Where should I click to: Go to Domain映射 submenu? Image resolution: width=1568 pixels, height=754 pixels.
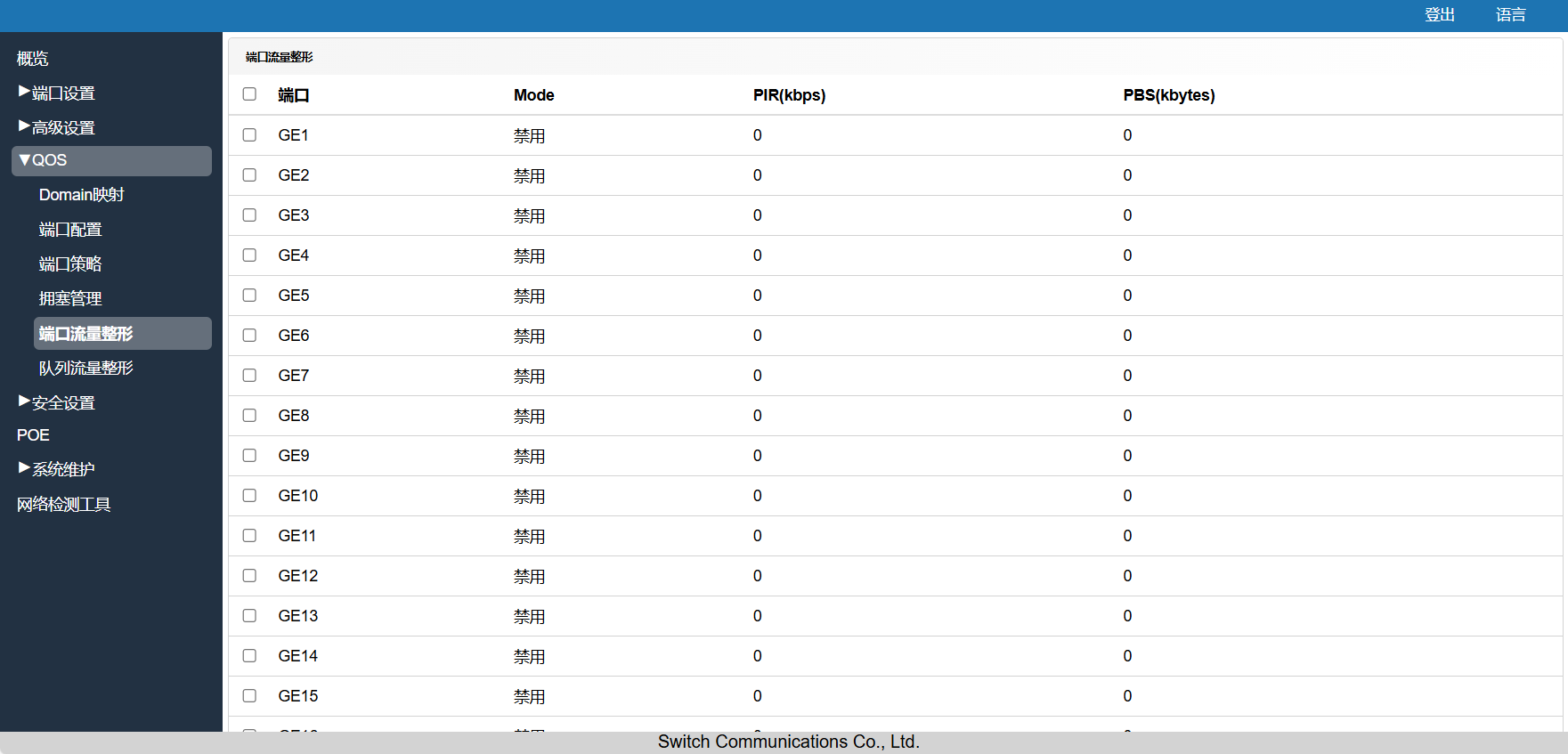click(82, 195)
